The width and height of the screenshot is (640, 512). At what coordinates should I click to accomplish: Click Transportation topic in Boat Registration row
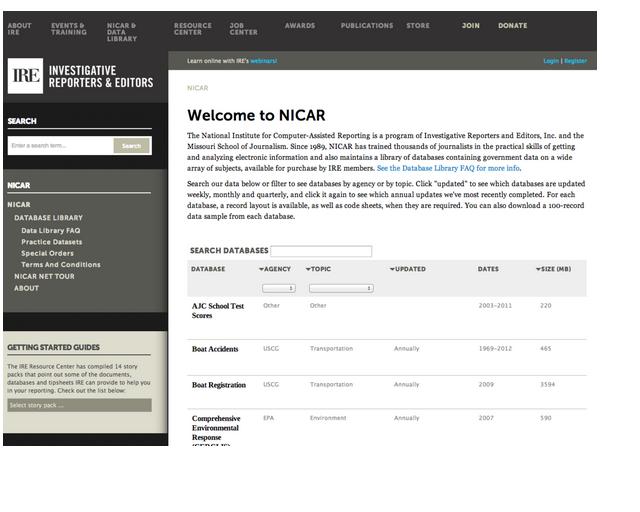[331, 385]
